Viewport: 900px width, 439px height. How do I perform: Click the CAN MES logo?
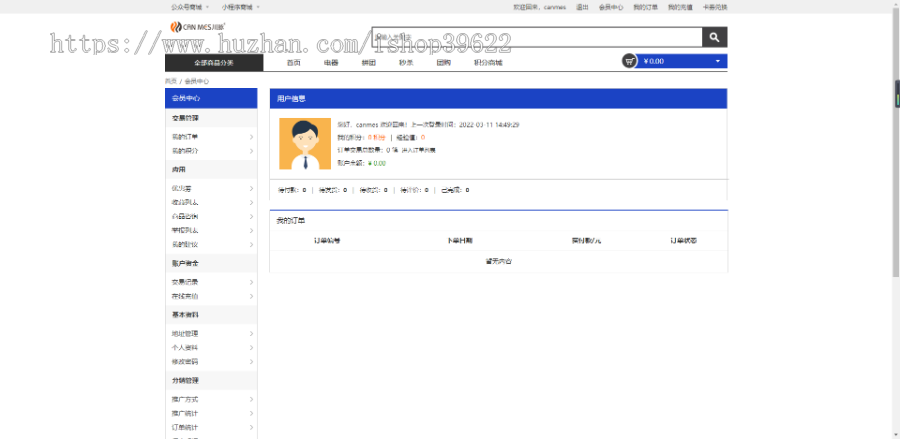point(198,26)
